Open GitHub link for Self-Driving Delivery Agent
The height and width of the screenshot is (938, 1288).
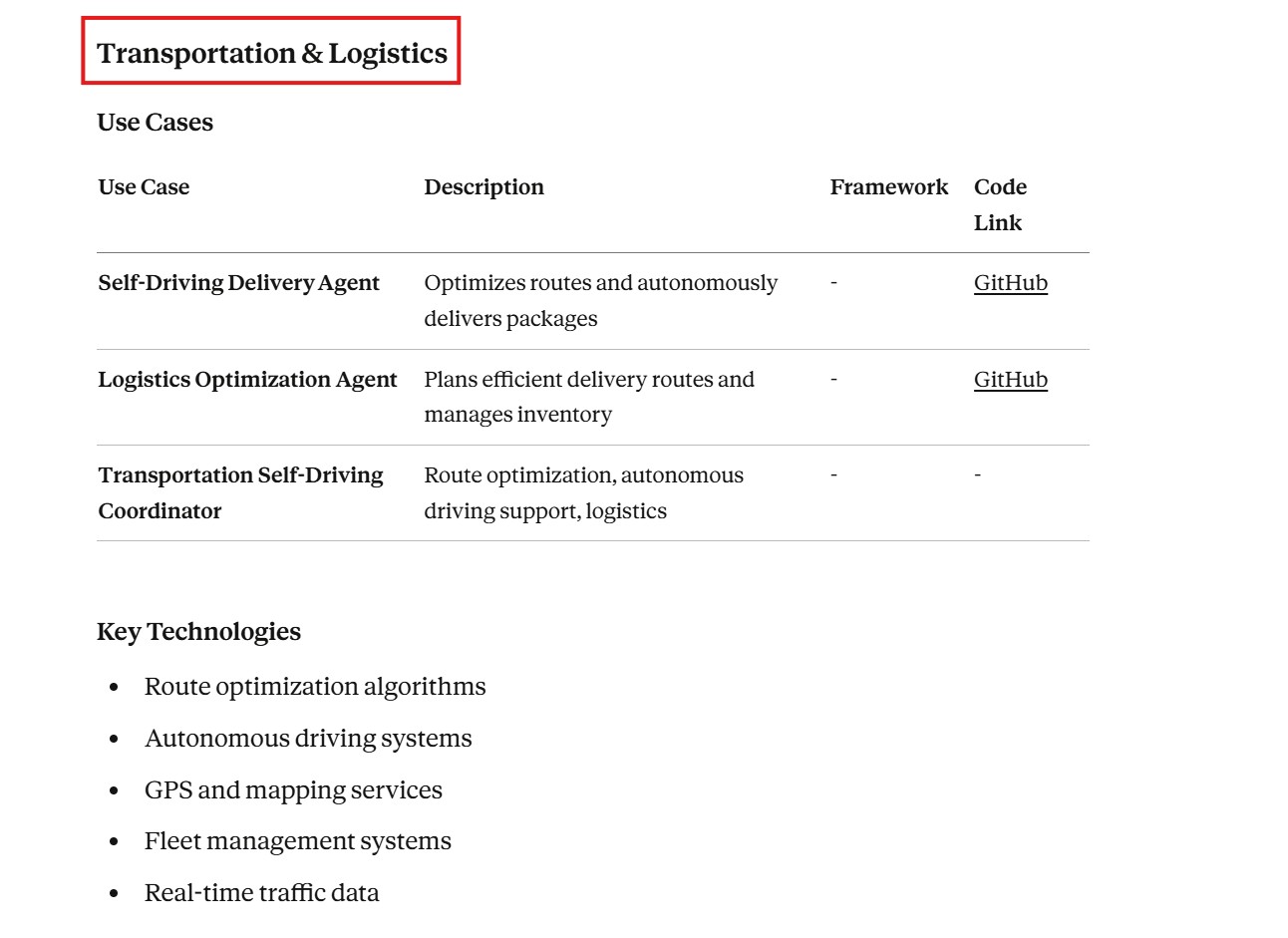click(x=1010, y=283)
